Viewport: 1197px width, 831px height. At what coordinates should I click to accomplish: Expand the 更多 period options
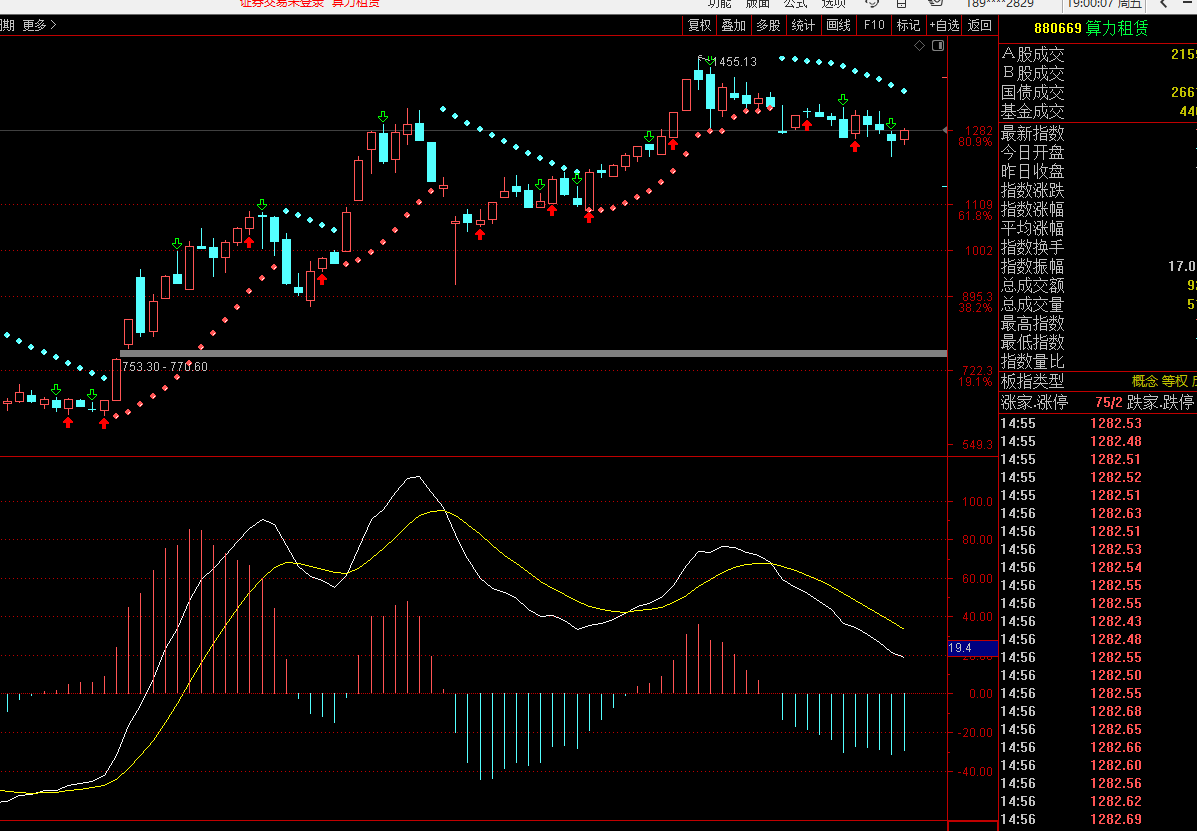40,25
